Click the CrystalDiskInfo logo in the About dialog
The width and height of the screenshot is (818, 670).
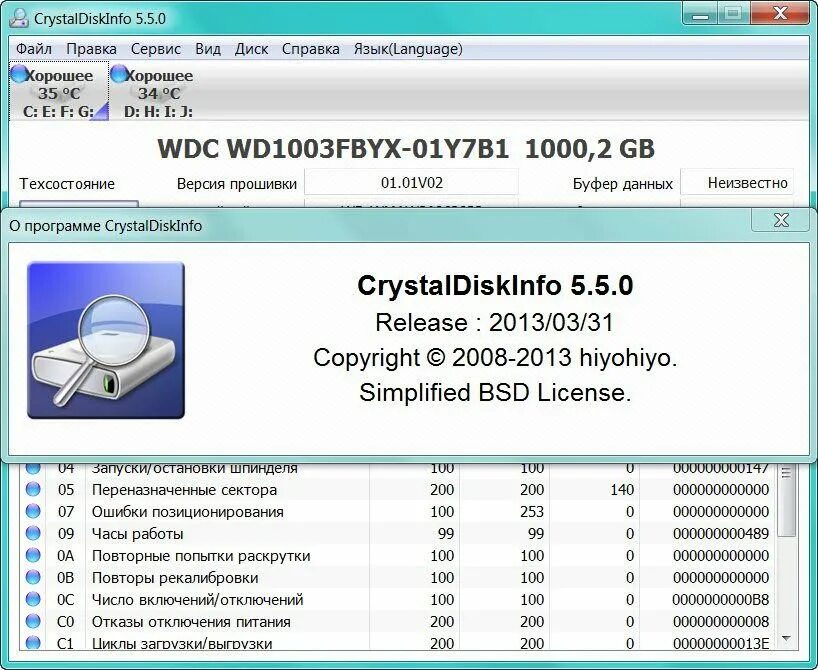click(106, 340)
